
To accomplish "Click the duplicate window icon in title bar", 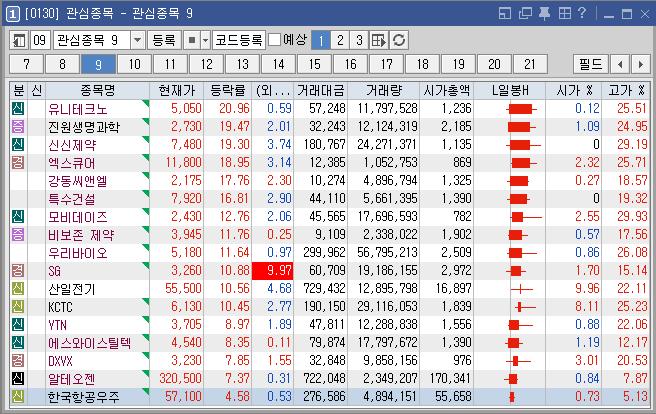I will pos(525,13).
